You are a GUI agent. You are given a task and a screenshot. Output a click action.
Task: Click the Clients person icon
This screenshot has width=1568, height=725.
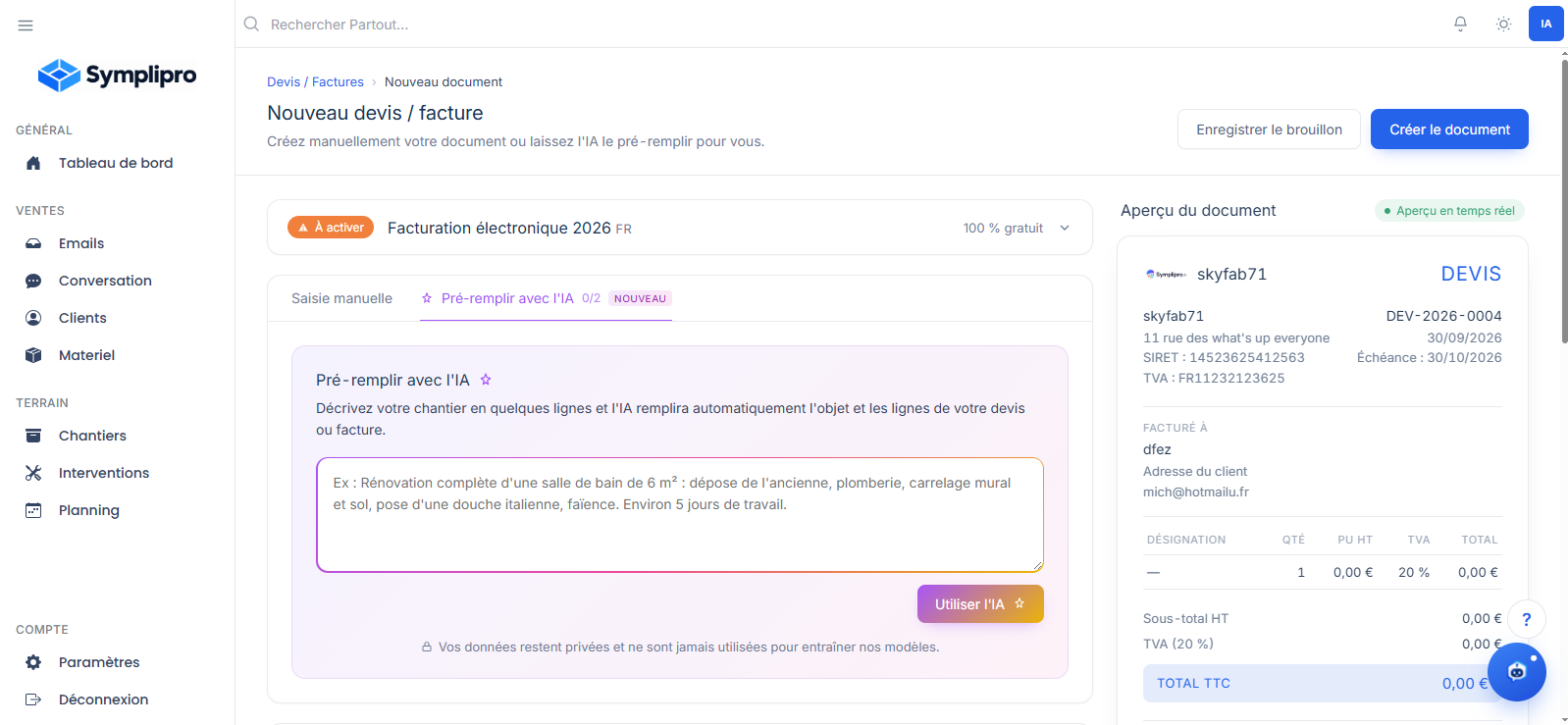click(33, 318)
